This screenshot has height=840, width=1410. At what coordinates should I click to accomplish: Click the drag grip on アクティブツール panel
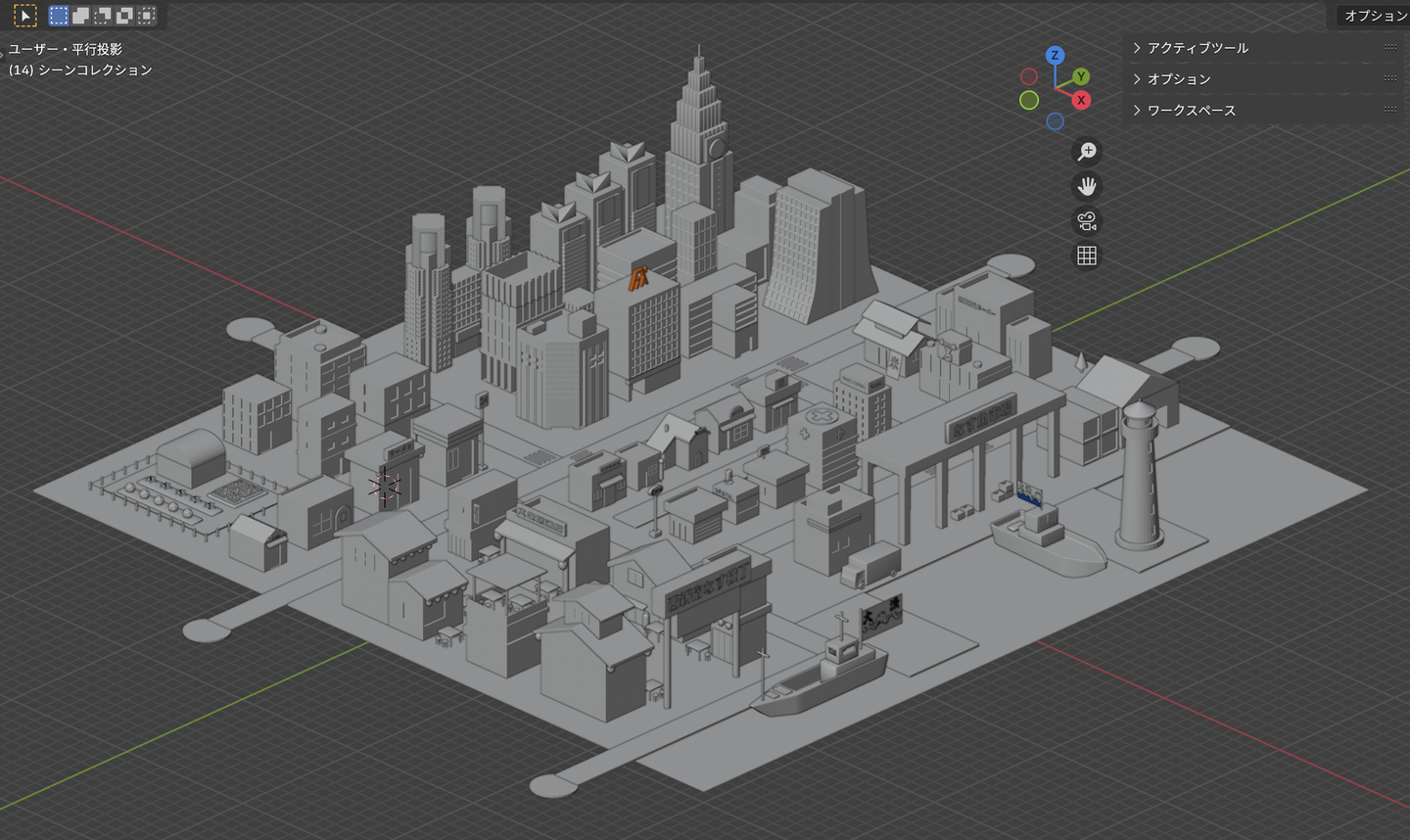1389,48
